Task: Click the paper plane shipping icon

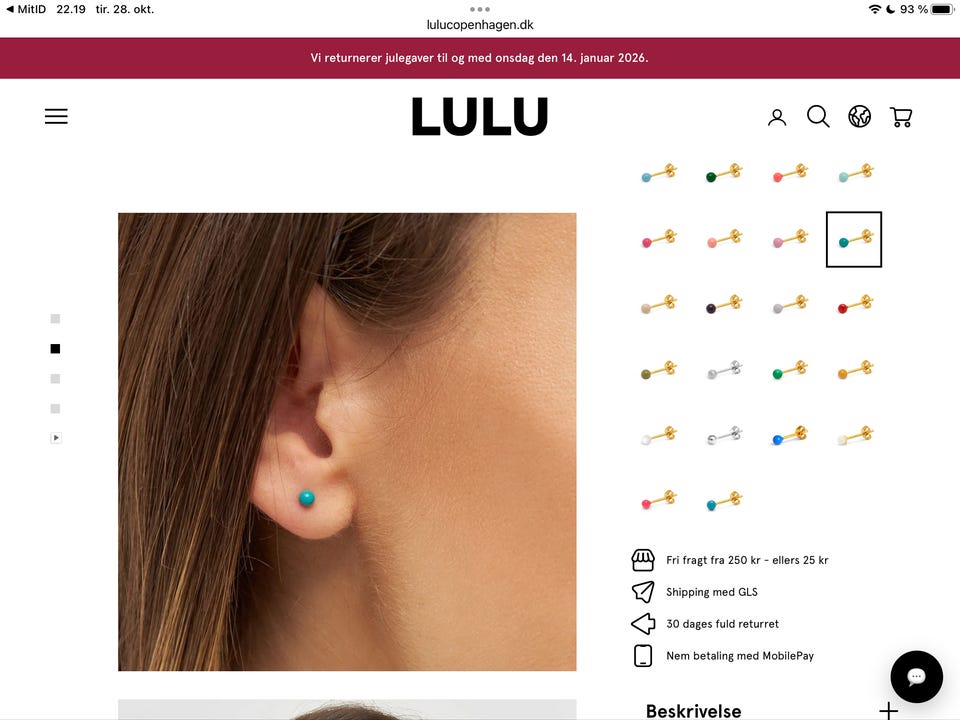Action: click(x=643, y=591)
